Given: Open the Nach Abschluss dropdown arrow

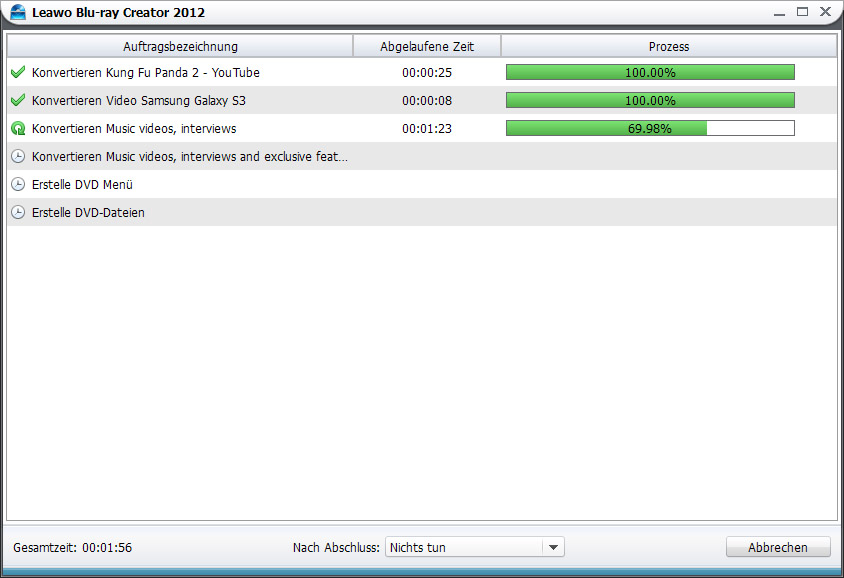Looking at the screenshot, I should tap(553, 547).
